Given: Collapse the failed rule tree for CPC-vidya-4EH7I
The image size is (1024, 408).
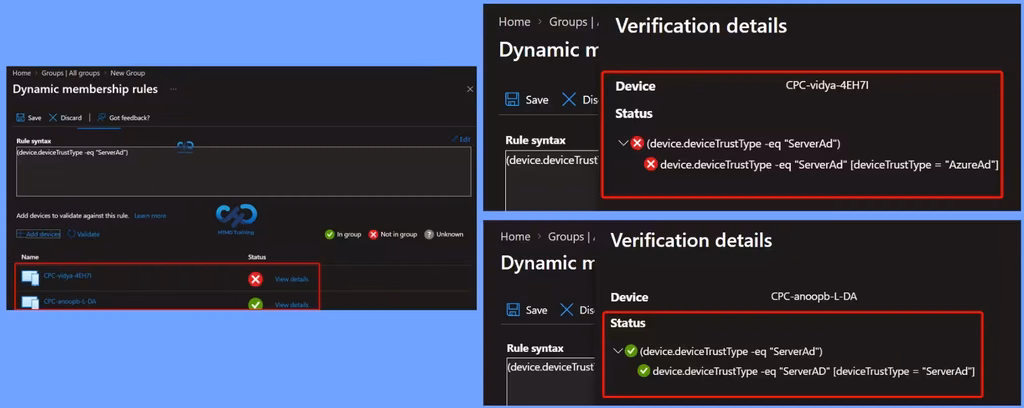Looking at the screenshot, I should pyautogui.click(x=622, y=143).
